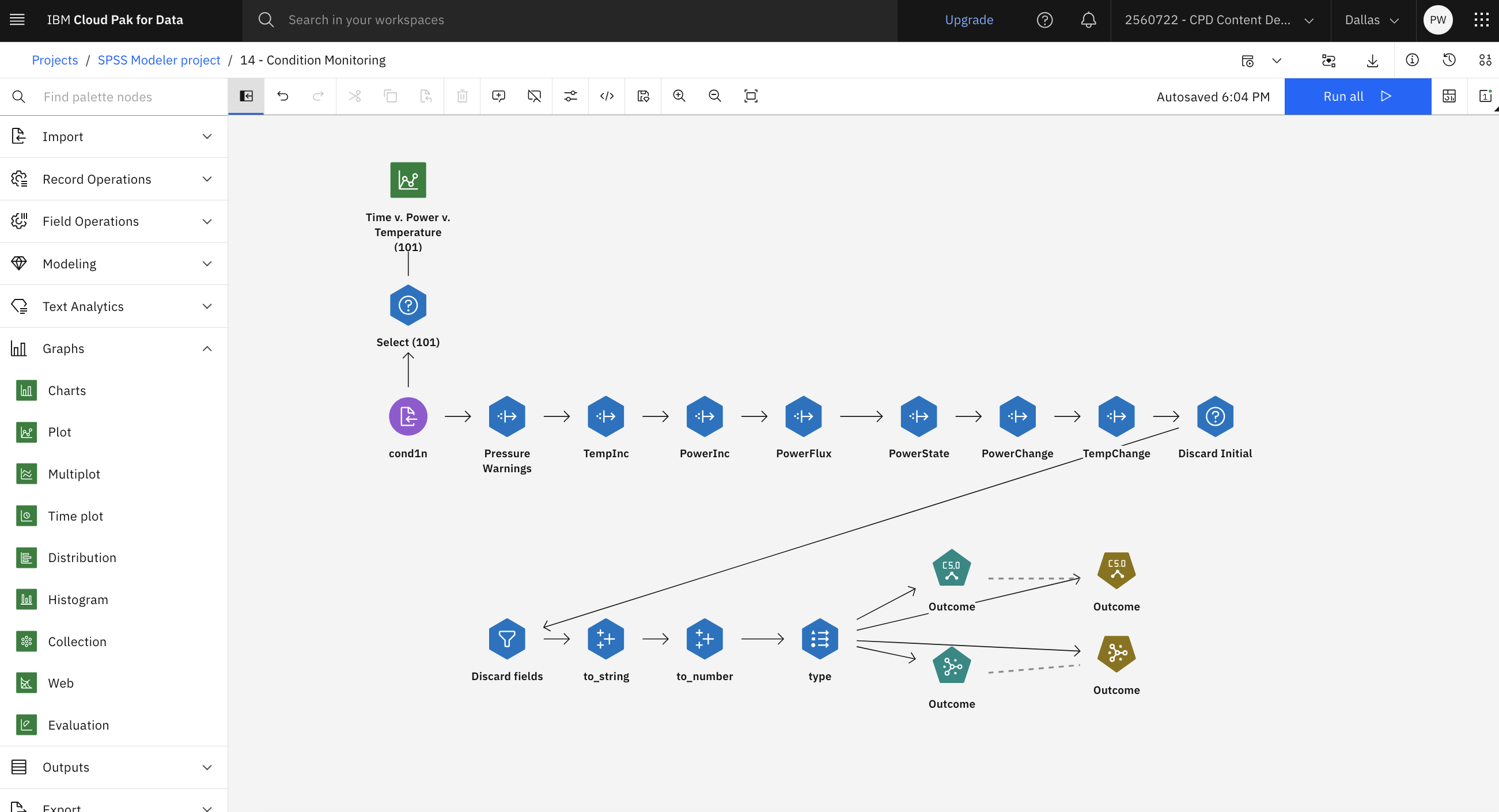Screen dimensions: 1499x812
Task: Open the hamburger navigation menu
Action: pos(17,20)
